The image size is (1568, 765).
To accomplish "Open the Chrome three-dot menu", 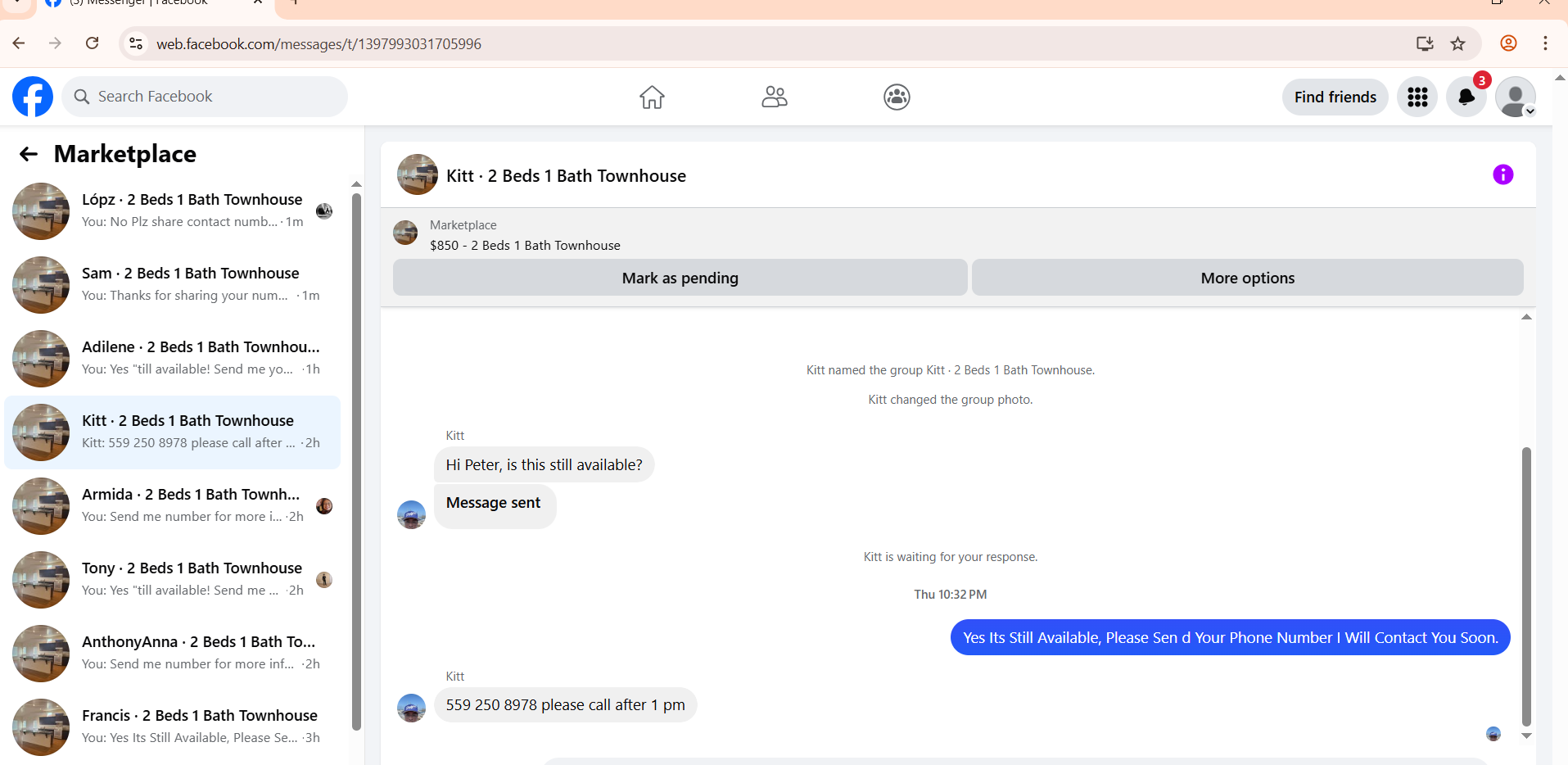I will pos(1545,43).
